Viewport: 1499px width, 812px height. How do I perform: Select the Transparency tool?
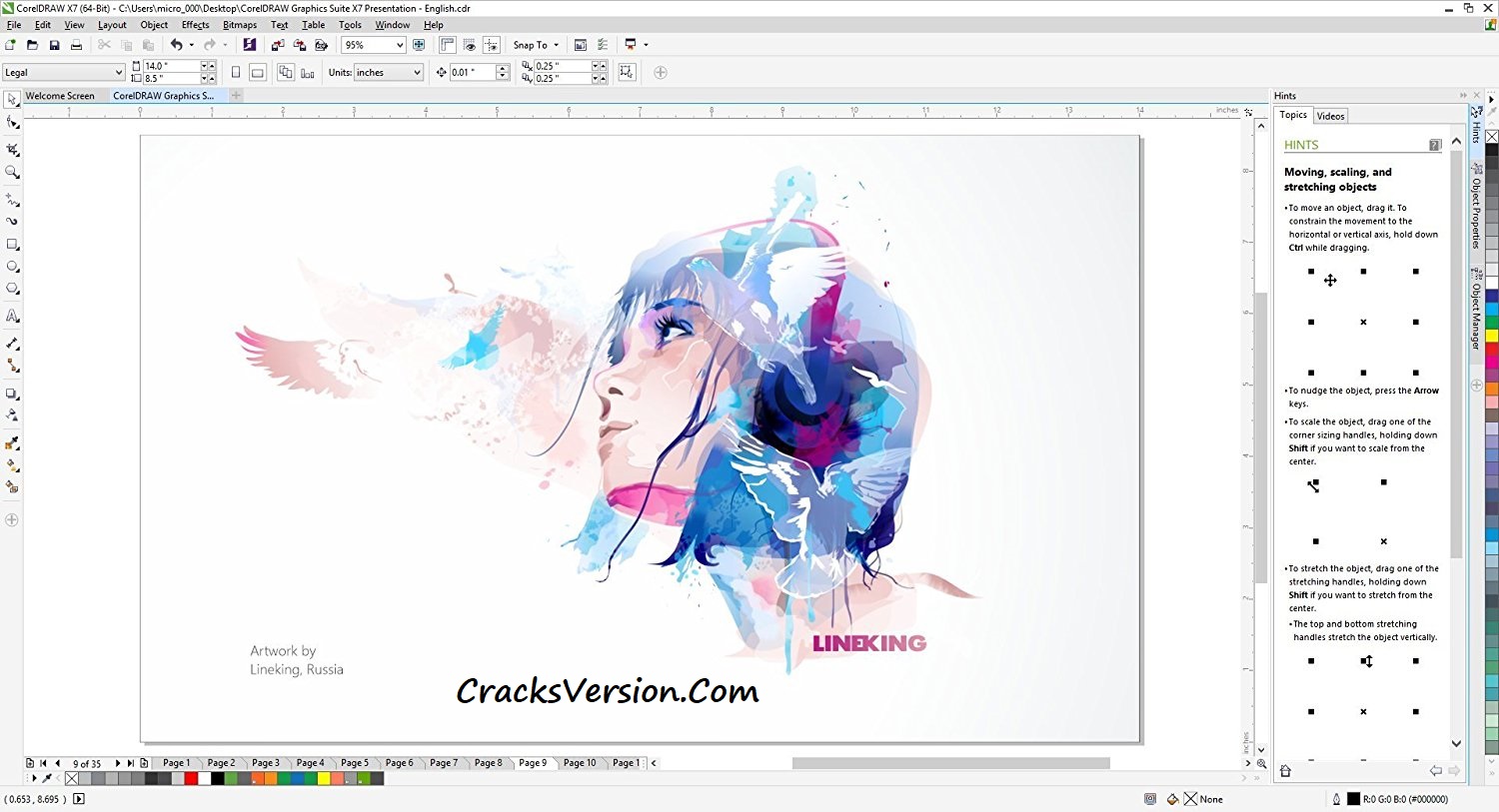[x=12, y=414]
